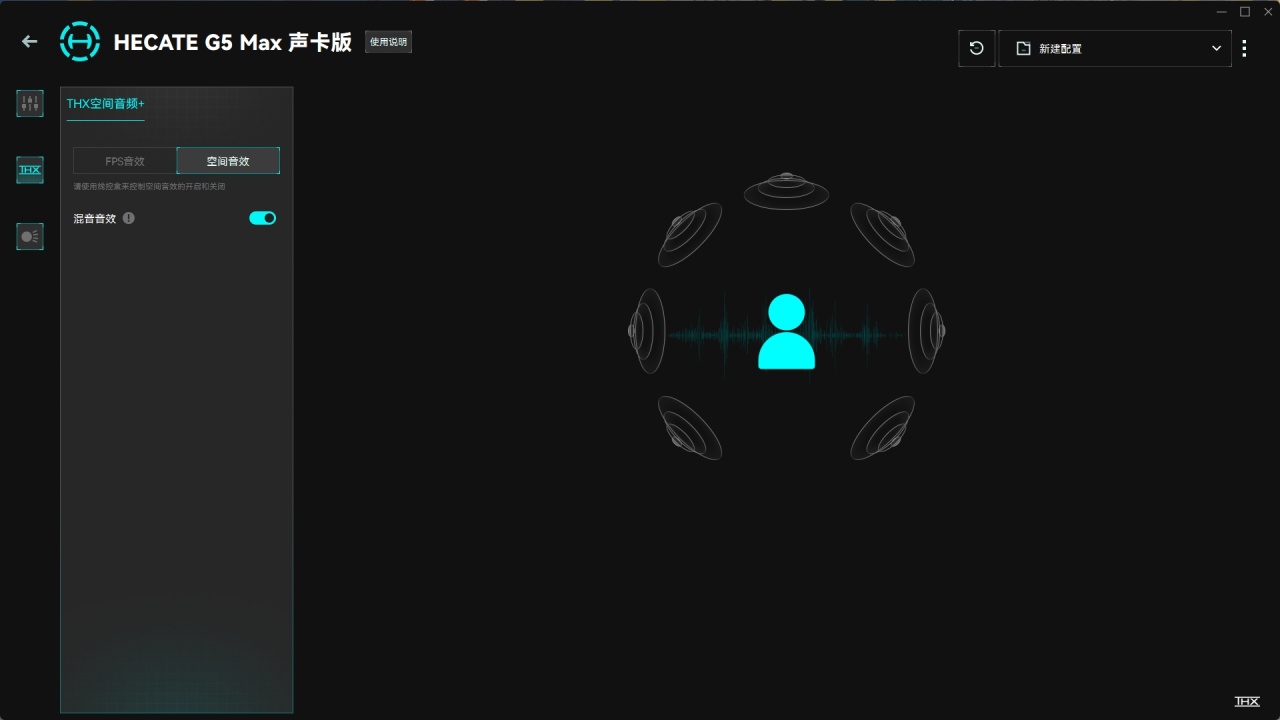Select the side-left speaker
The width and height of the screenshot is (1280, 720).
pyautogui.click(x=647, y=331)
